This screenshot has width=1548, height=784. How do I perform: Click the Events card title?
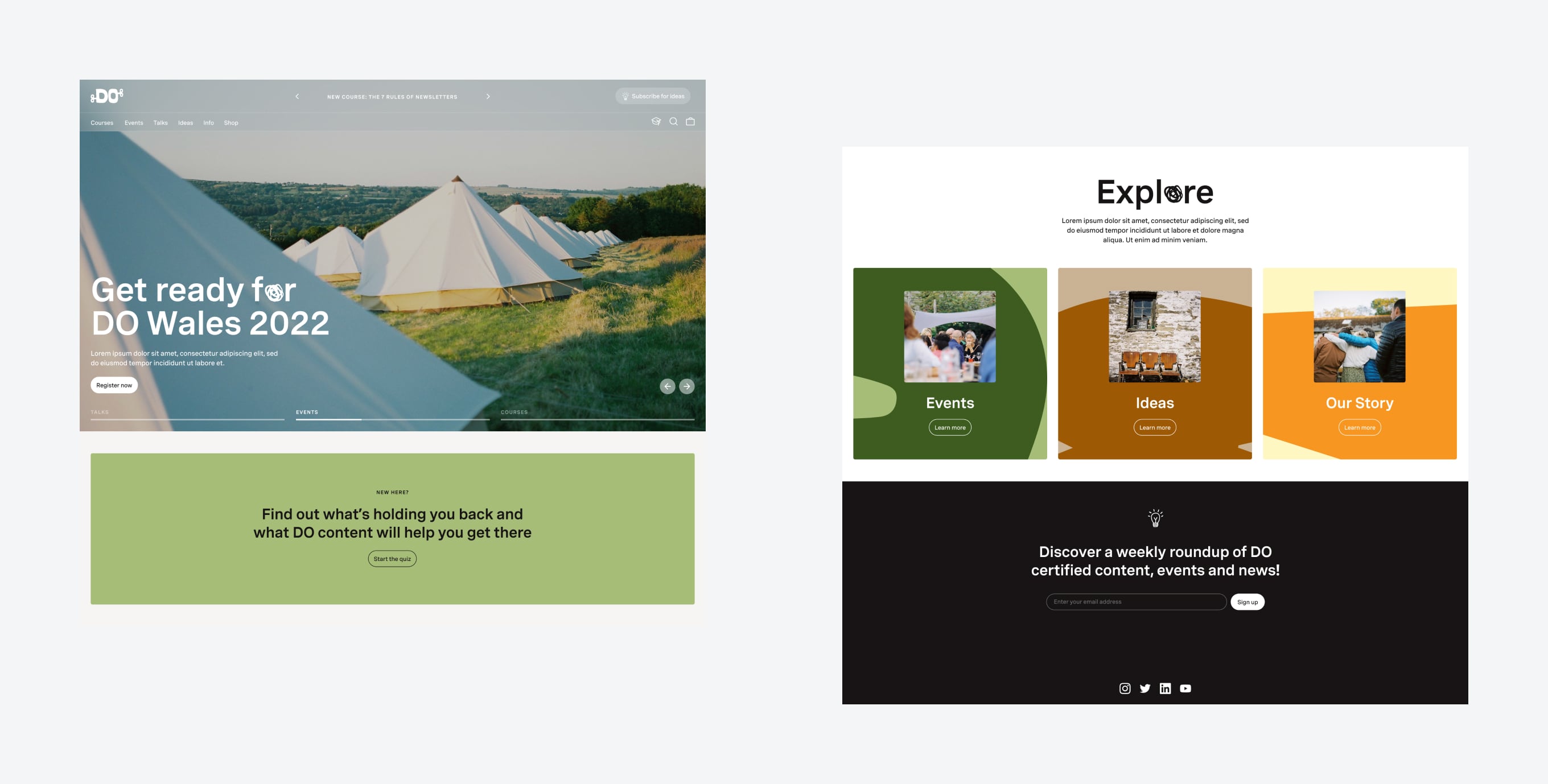pyautogui.click(x=950, y=402)
